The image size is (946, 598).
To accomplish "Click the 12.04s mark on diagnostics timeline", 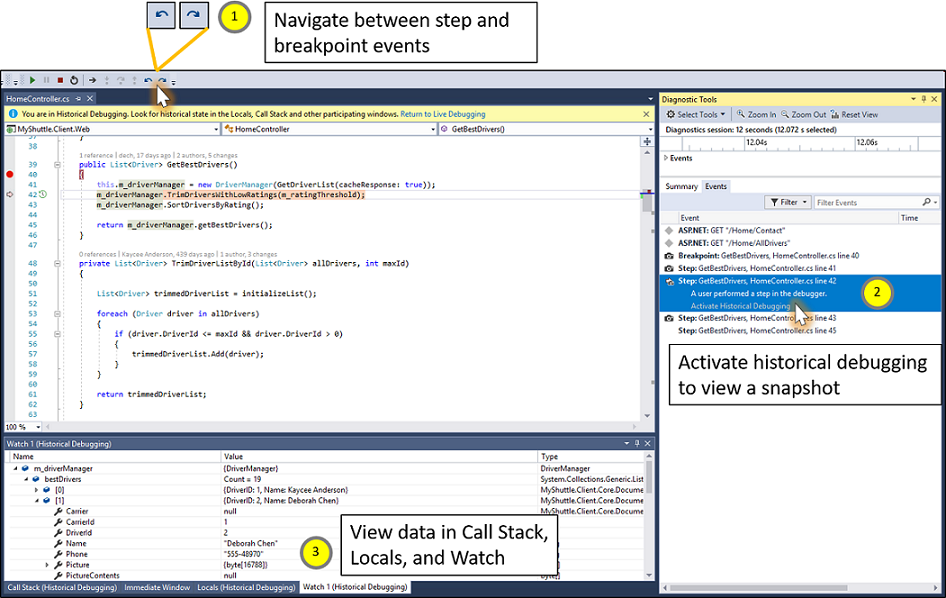I will click(x=759, y=142).
